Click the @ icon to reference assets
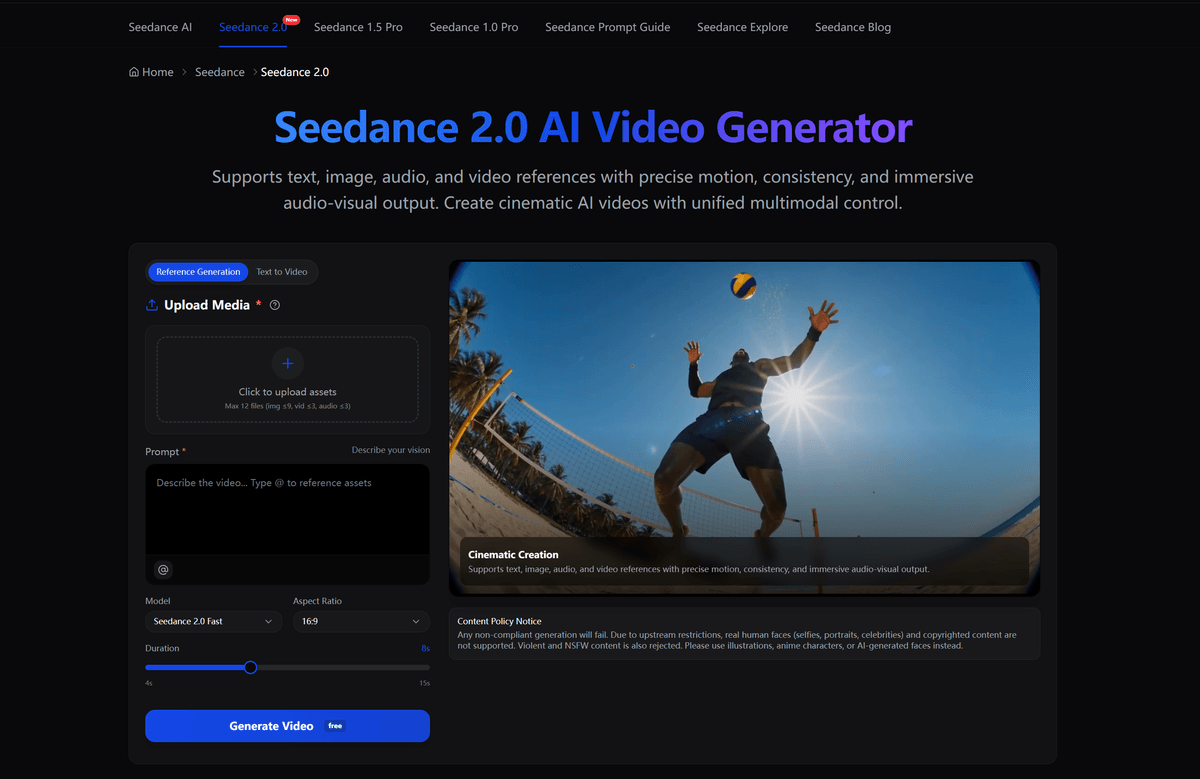 pos(162,569)
